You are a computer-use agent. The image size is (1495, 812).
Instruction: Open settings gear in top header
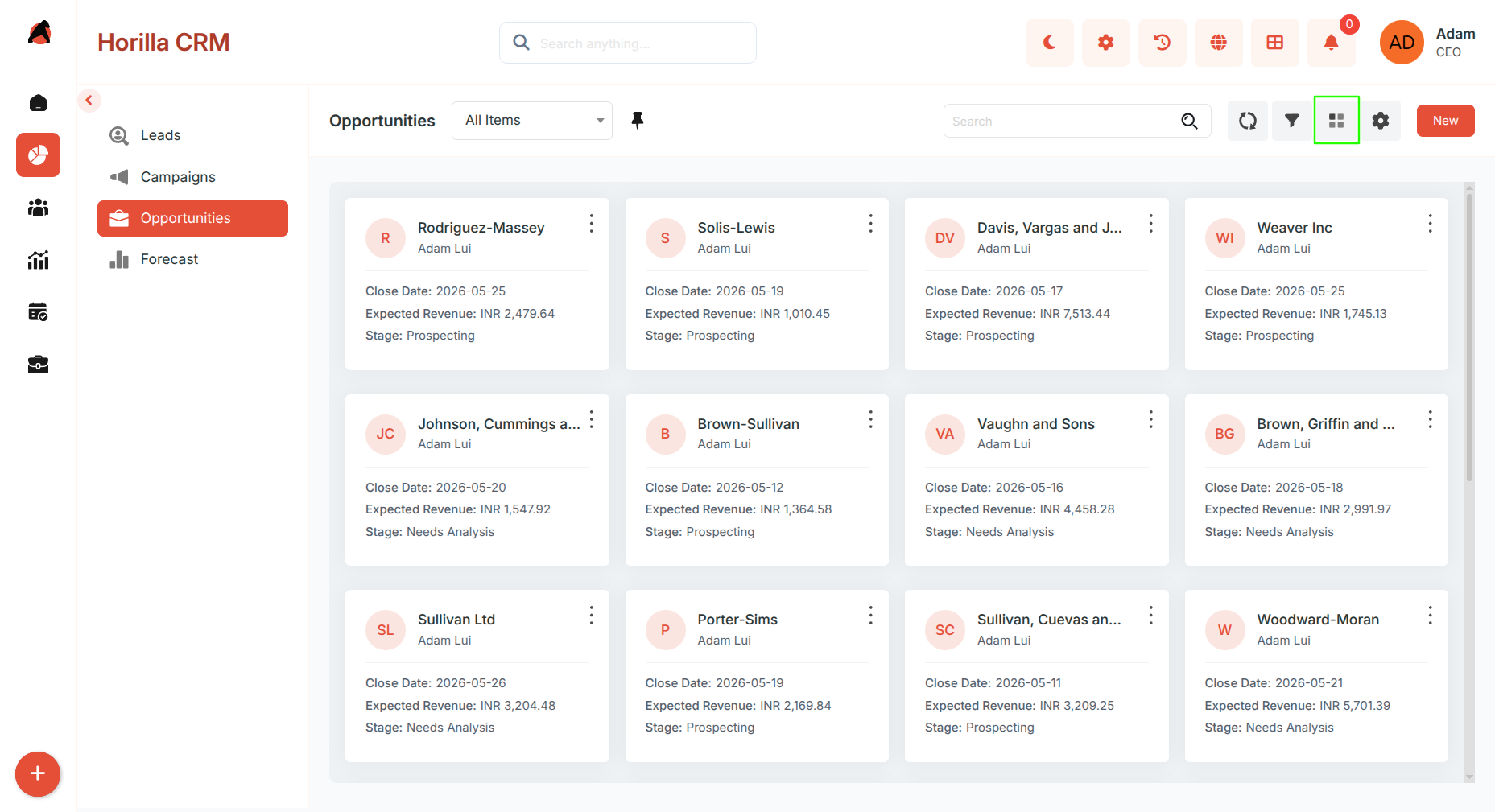(x=1105, y=43)
